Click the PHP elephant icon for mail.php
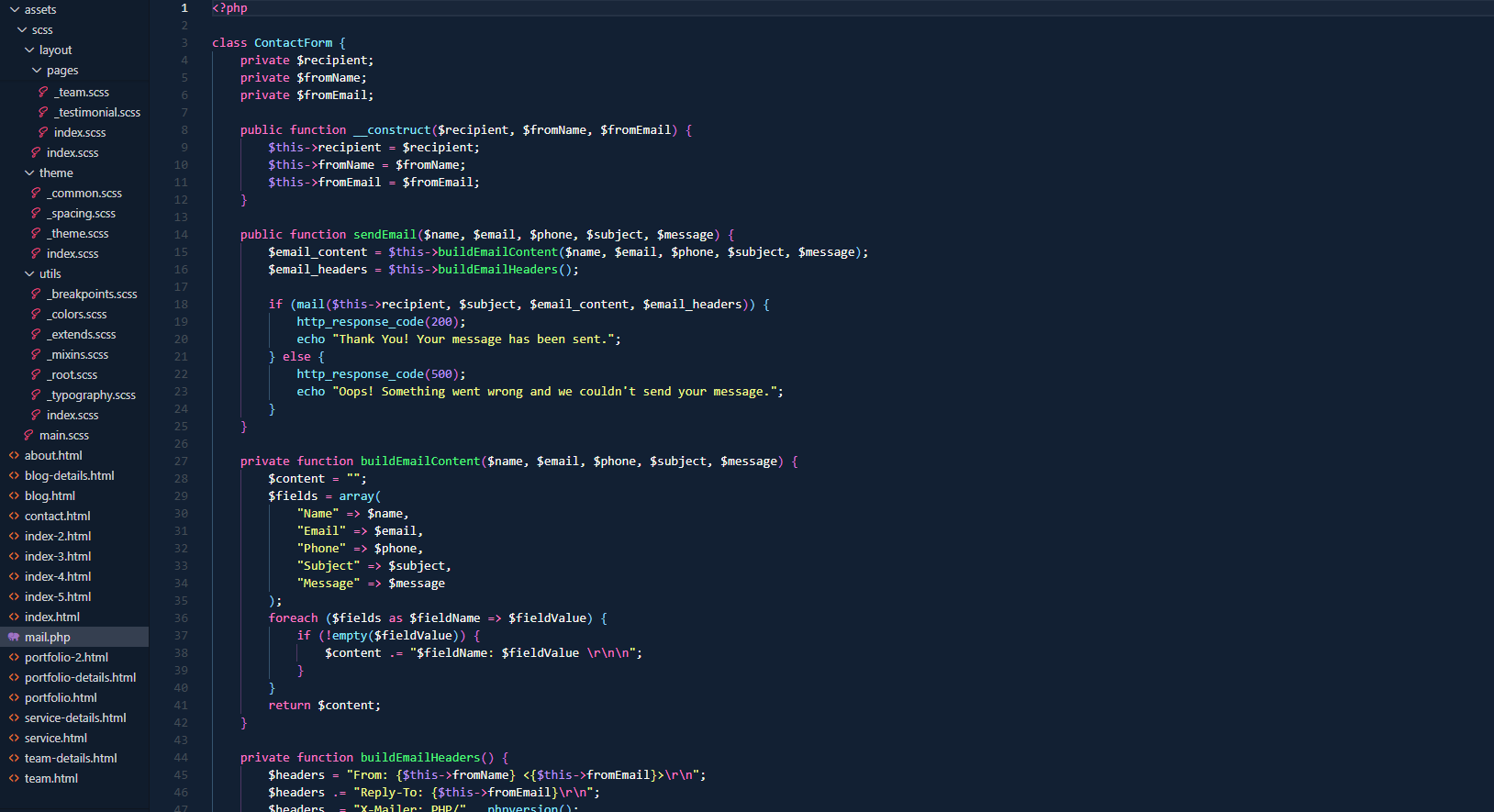1494x812 pixels. [14, 637]
